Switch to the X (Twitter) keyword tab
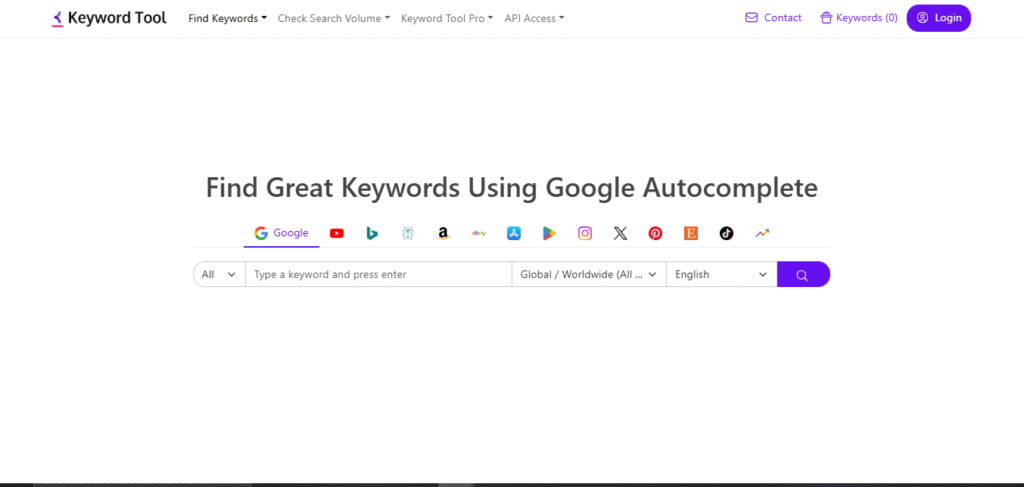 (620, 233)
